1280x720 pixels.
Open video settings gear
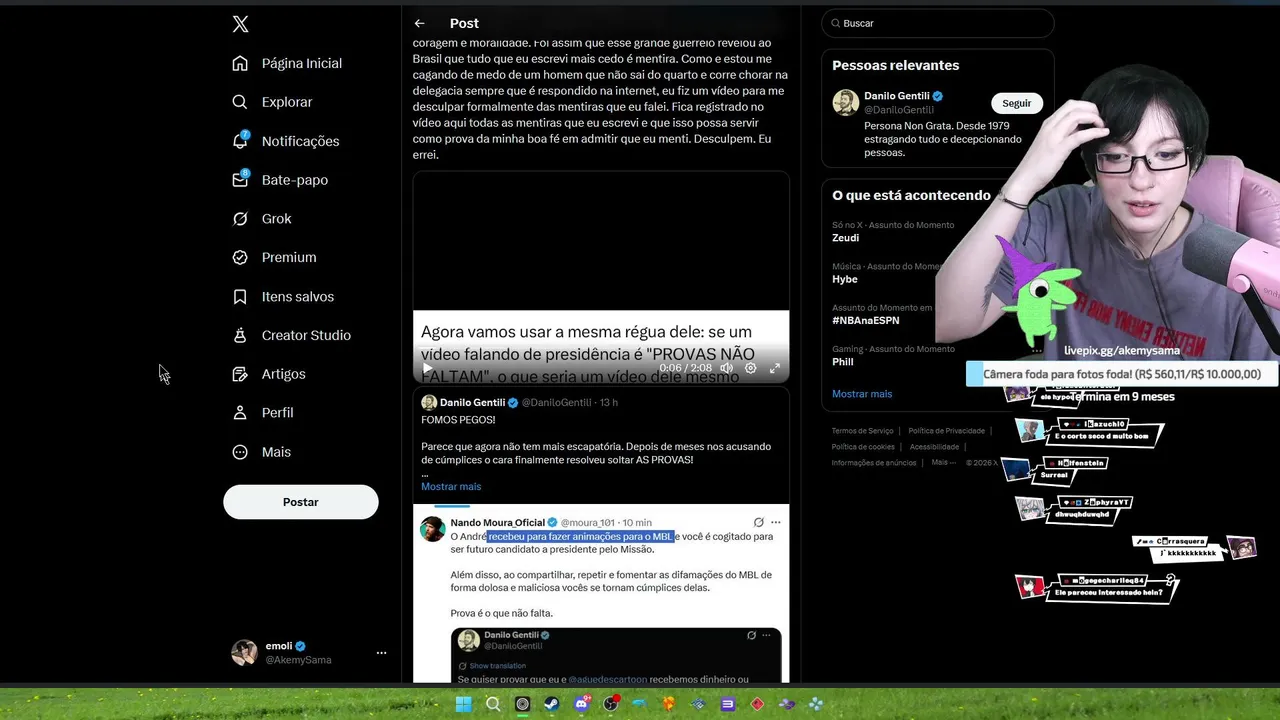pyautogui.click(x=751, y=368)
